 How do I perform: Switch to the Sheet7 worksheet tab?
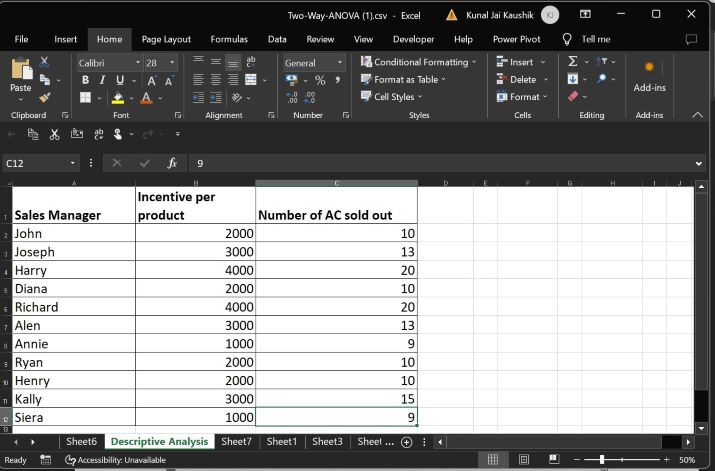pyautogui.click(x=237, y=441)
